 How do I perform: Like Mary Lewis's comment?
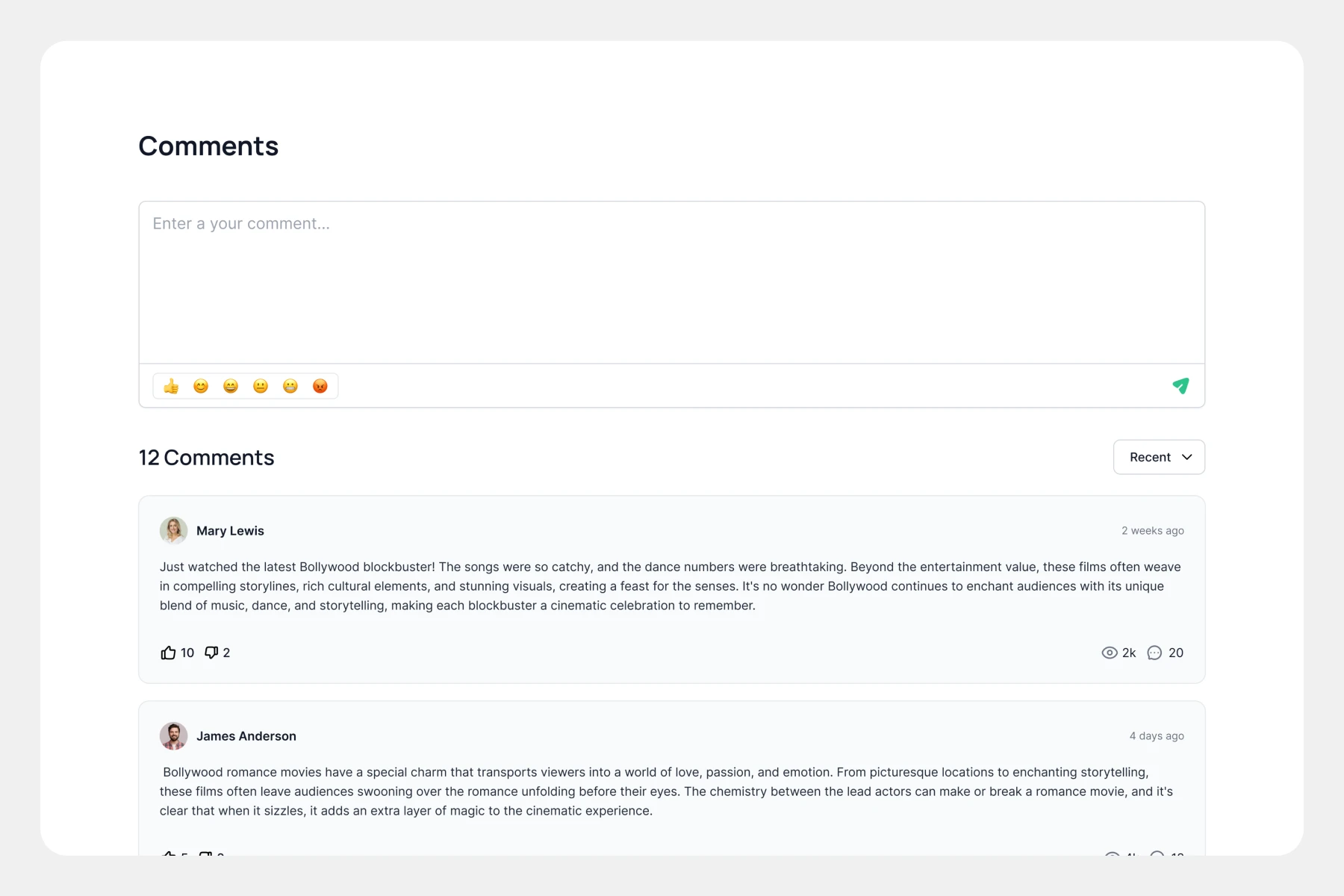click(x=169, y=653)
